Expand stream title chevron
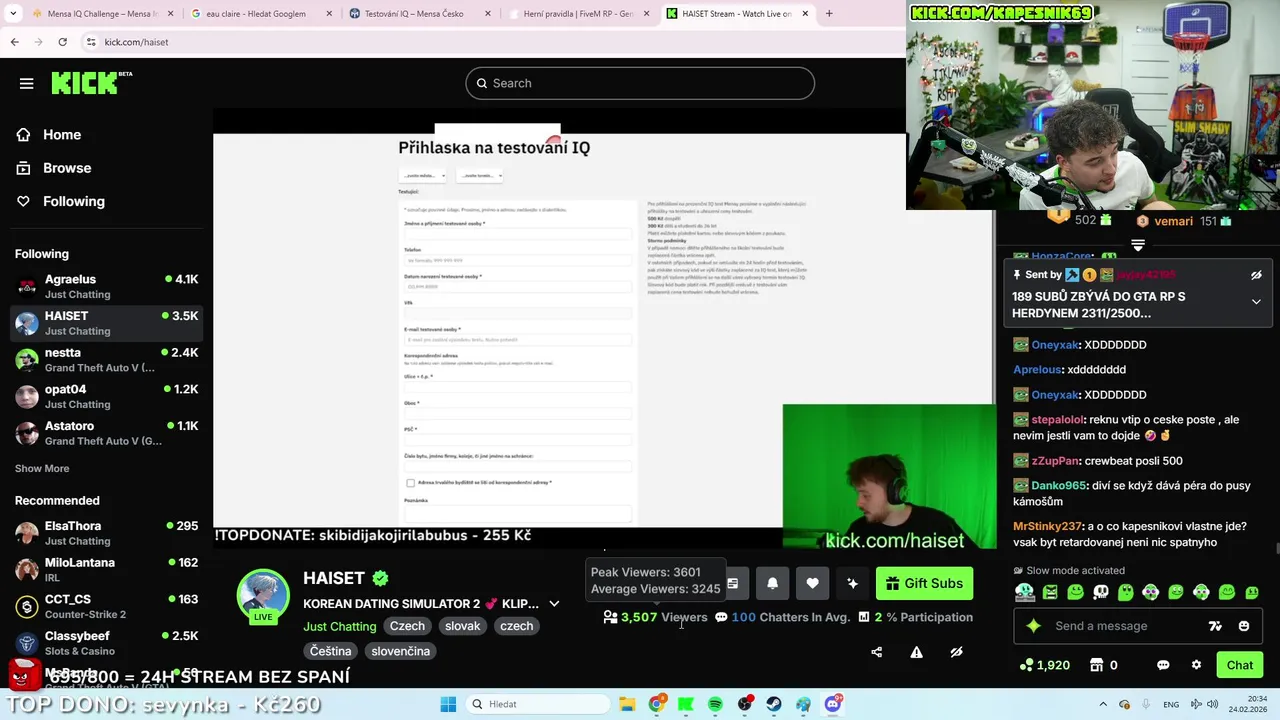The width and height of the screenshot is (1280, 720). (554, 604)
